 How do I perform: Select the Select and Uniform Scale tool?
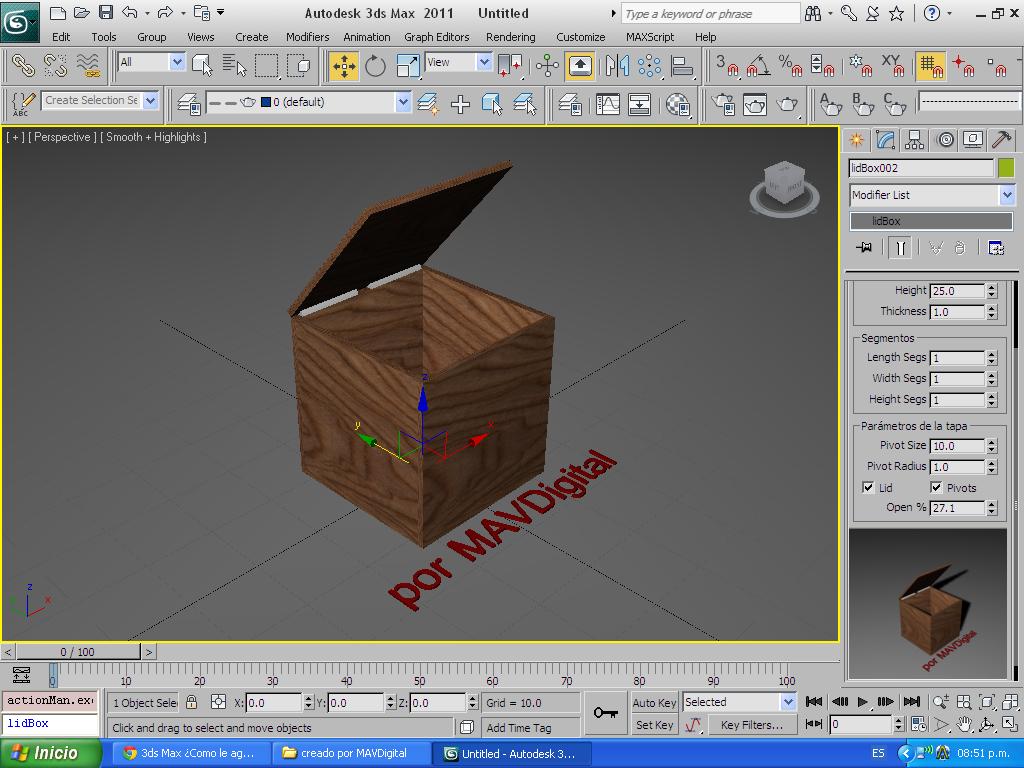pyautogui.click(x=408, y=66)
